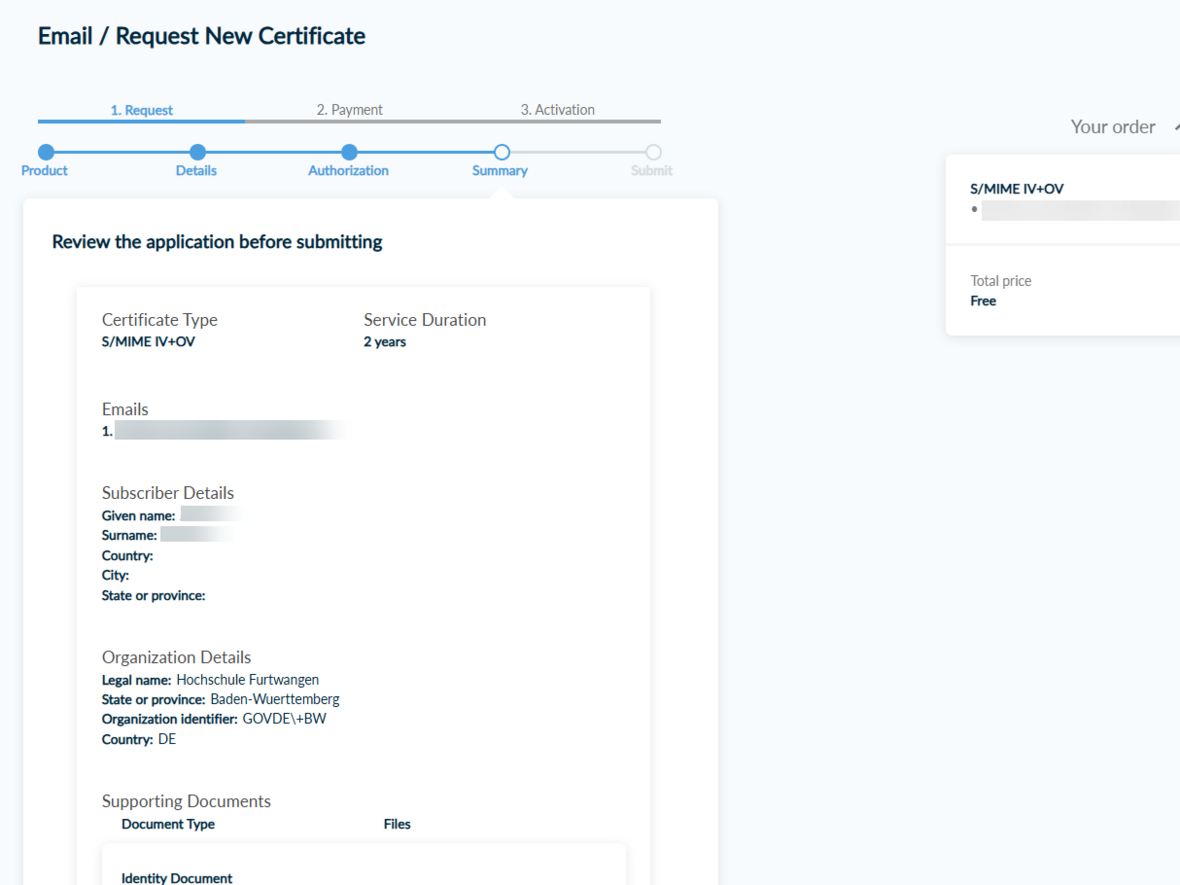Click the Document Type column header
The height and width of the screenshot is (885, 1180).
pyautogui.click(x=168, y=825)
